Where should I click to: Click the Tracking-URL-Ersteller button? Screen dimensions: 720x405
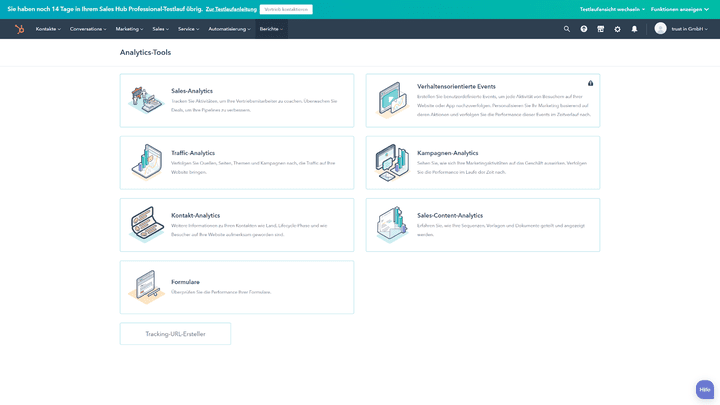(175, 334)
